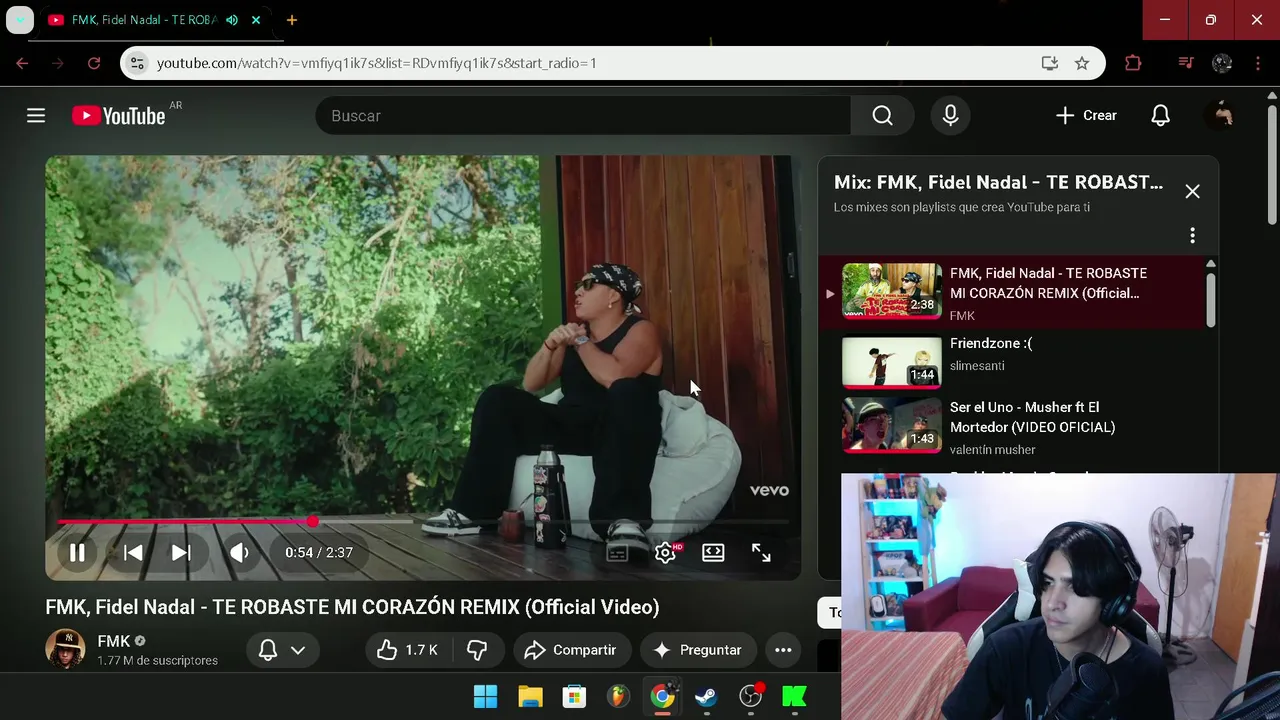1280x720 pixels.
Task: Go to the YouTube home logo
Action: pos(118,116)
